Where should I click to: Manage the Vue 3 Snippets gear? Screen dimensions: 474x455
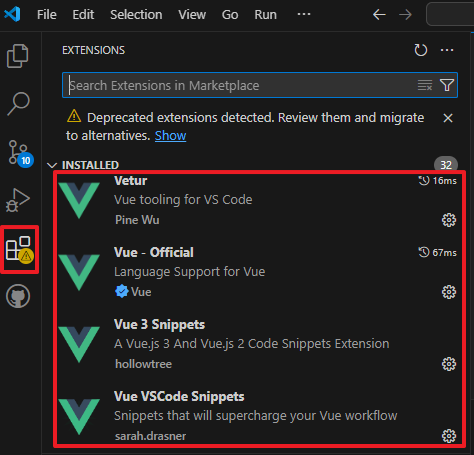click(x=449, y=364)
